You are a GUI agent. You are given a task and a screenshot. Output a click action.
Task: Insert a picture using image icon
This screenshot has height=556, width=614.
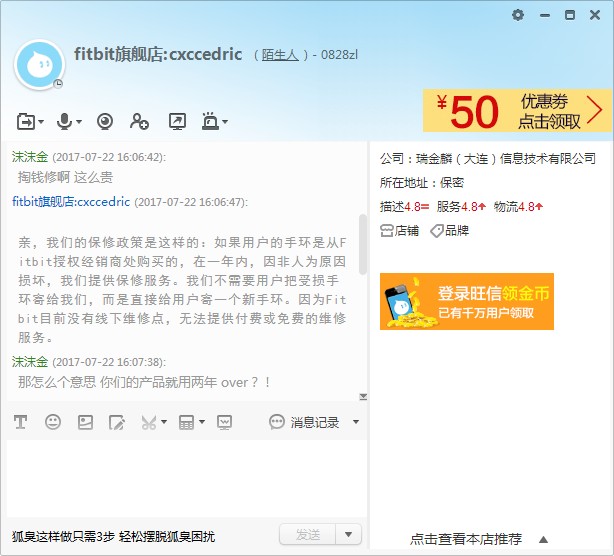click(x=85, y=422)
